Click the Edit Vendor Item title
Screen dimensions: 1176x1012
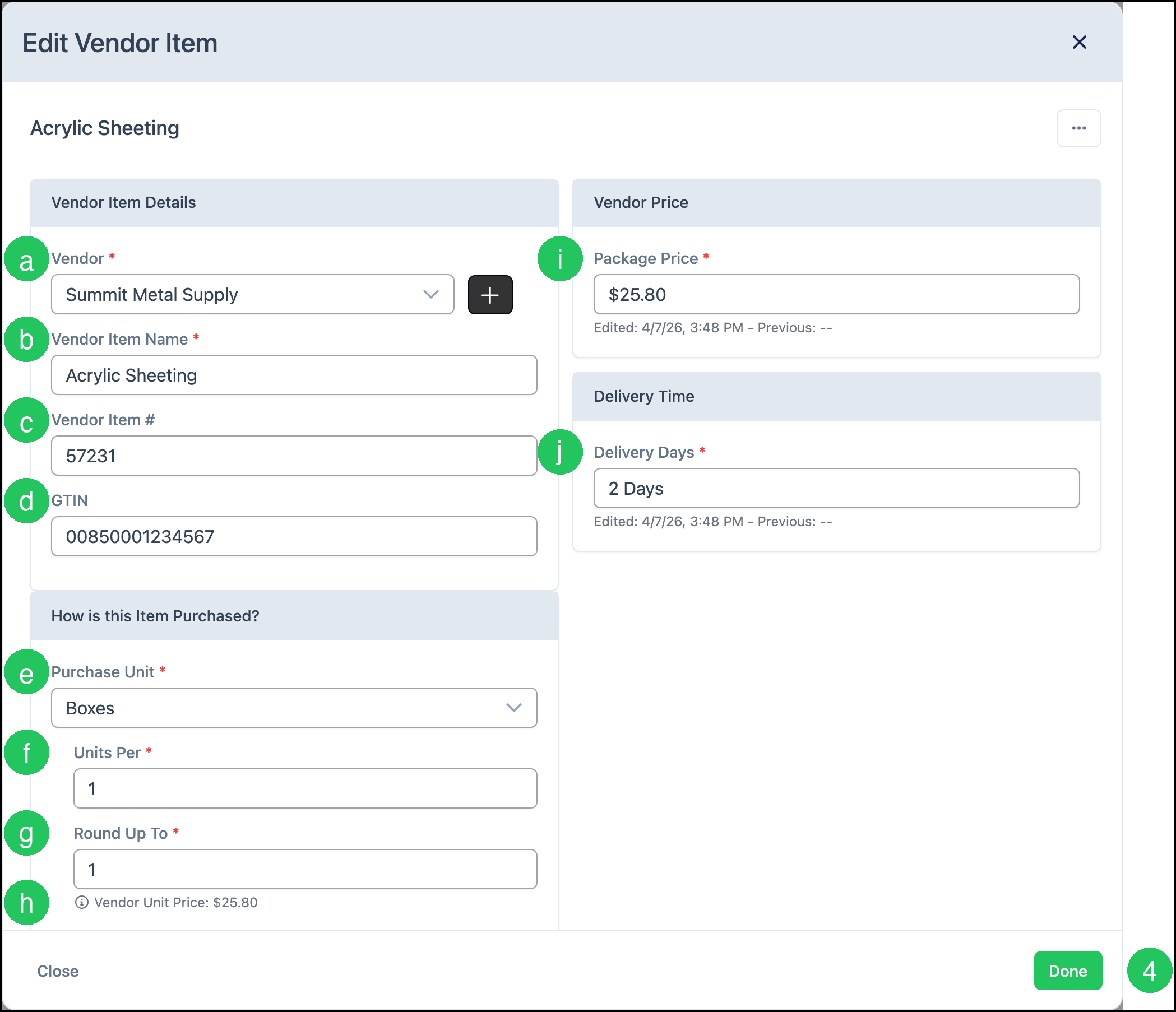(x=120, y=43)
